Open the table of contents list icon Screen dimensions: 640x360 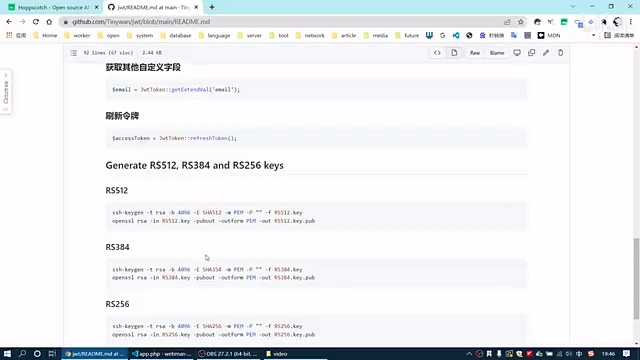(73, 53)
